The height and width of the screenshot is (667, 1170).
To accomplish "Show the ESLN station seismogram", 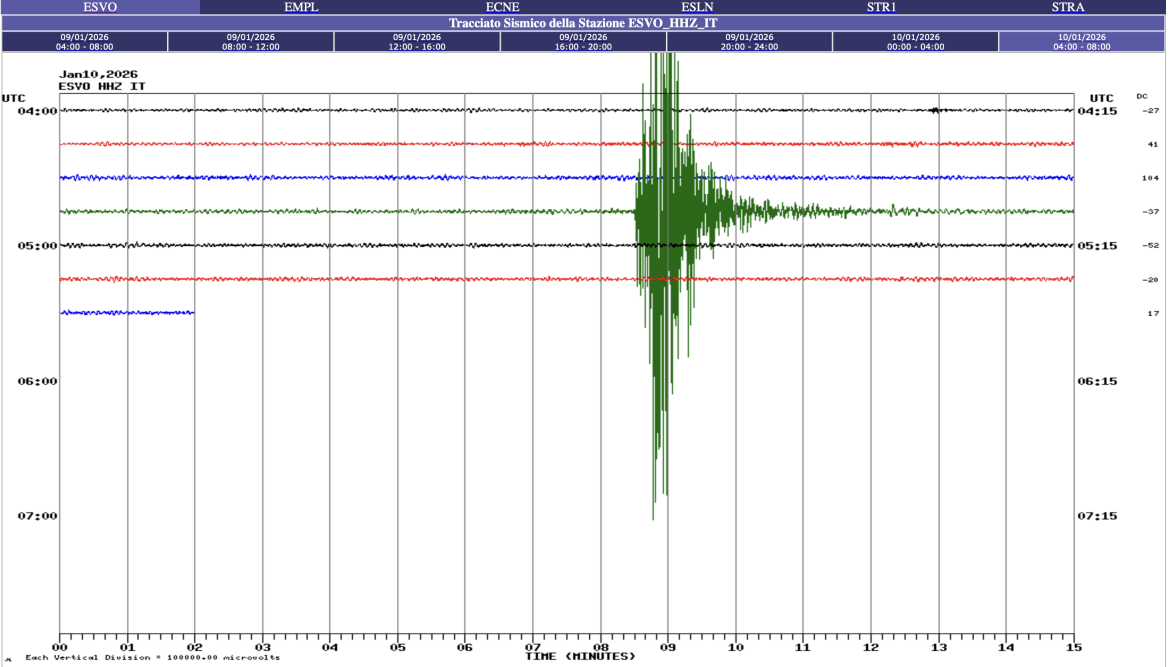I will coord(697,7).
